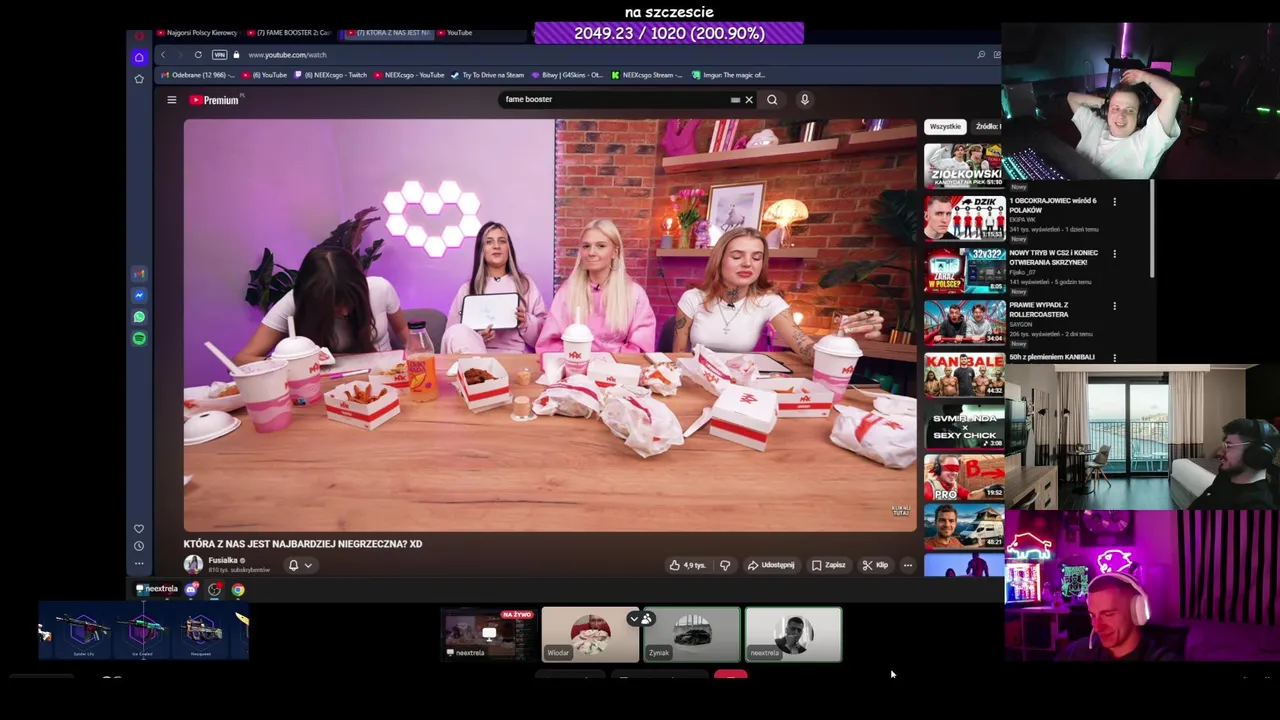Open 'NOWY TRYB W CS2' video title

click(1053, 258)
